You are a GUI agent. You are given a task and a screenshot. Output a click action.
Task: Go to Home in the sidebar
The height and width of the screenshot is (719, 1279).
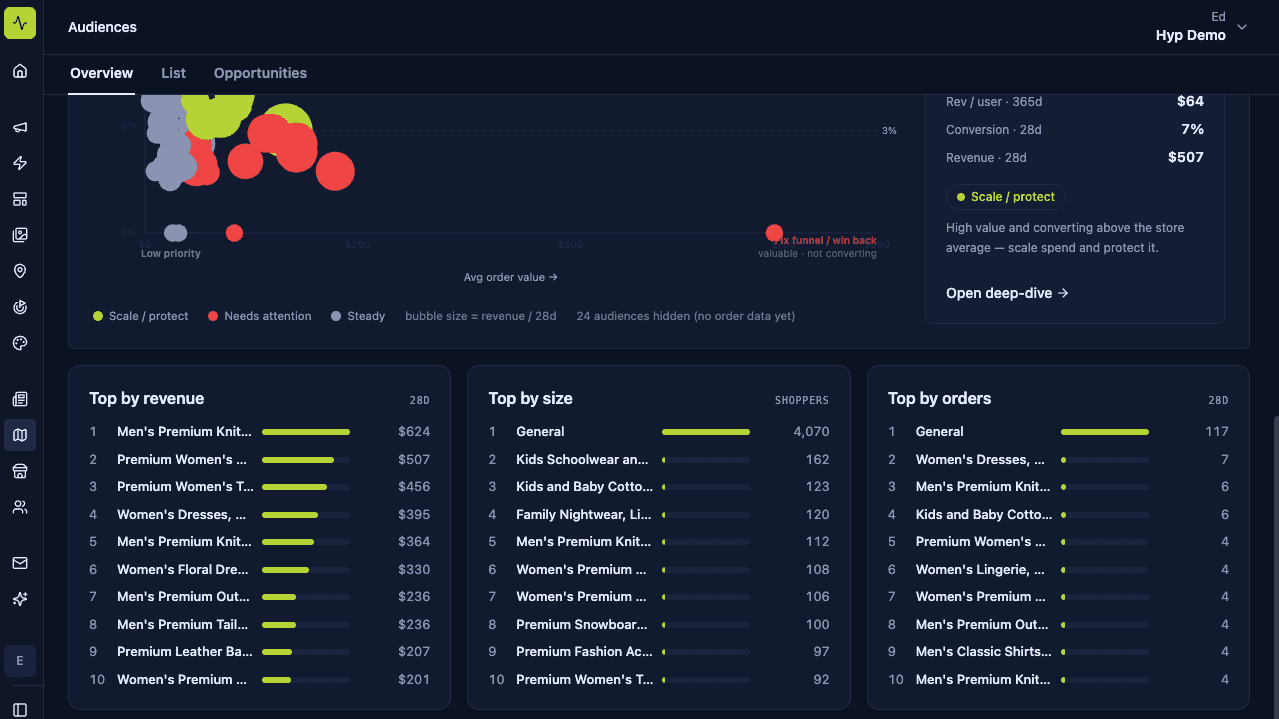20,71
